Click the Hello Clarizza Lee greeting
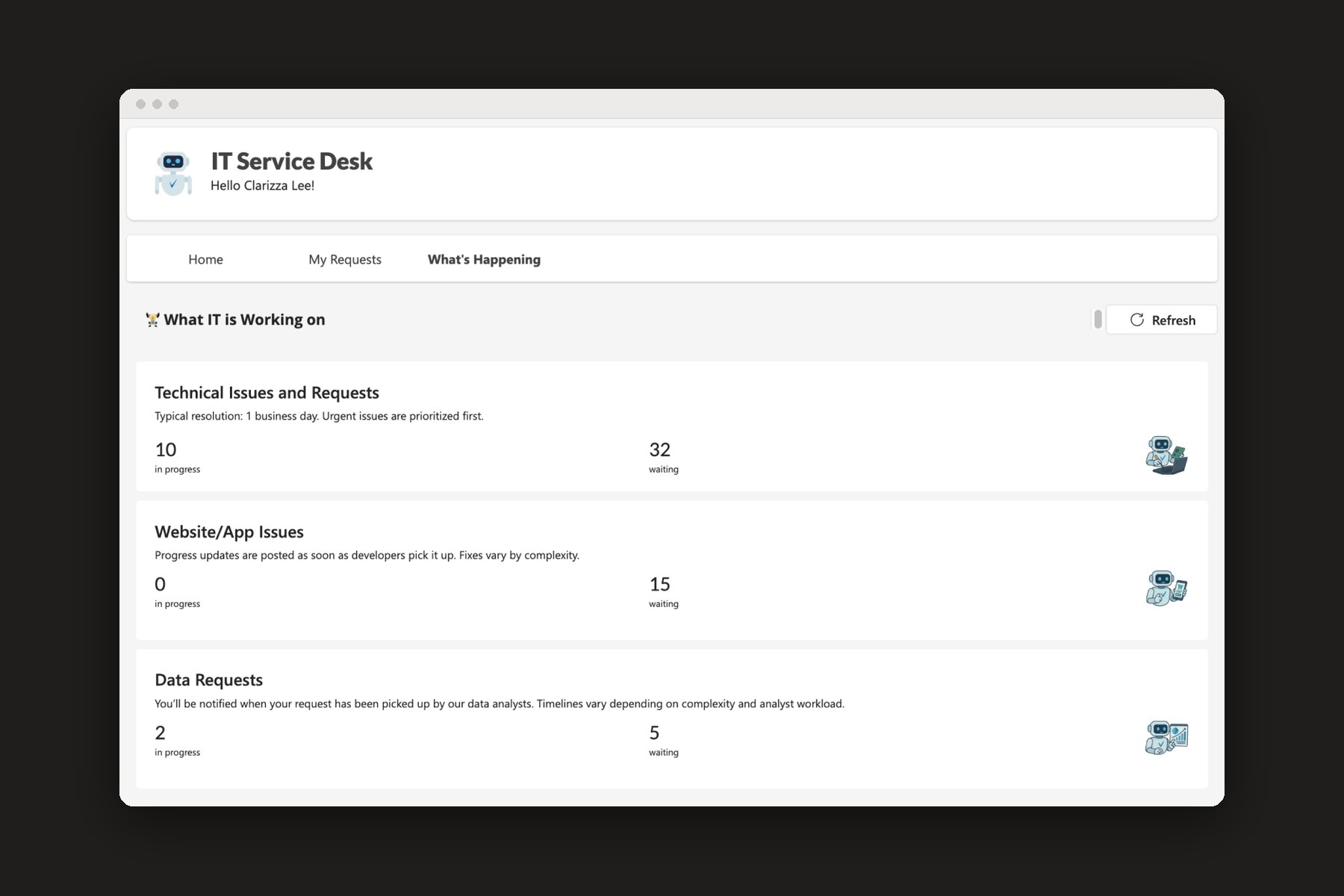This screenshot has width=1344, height=896. point(262,185)
